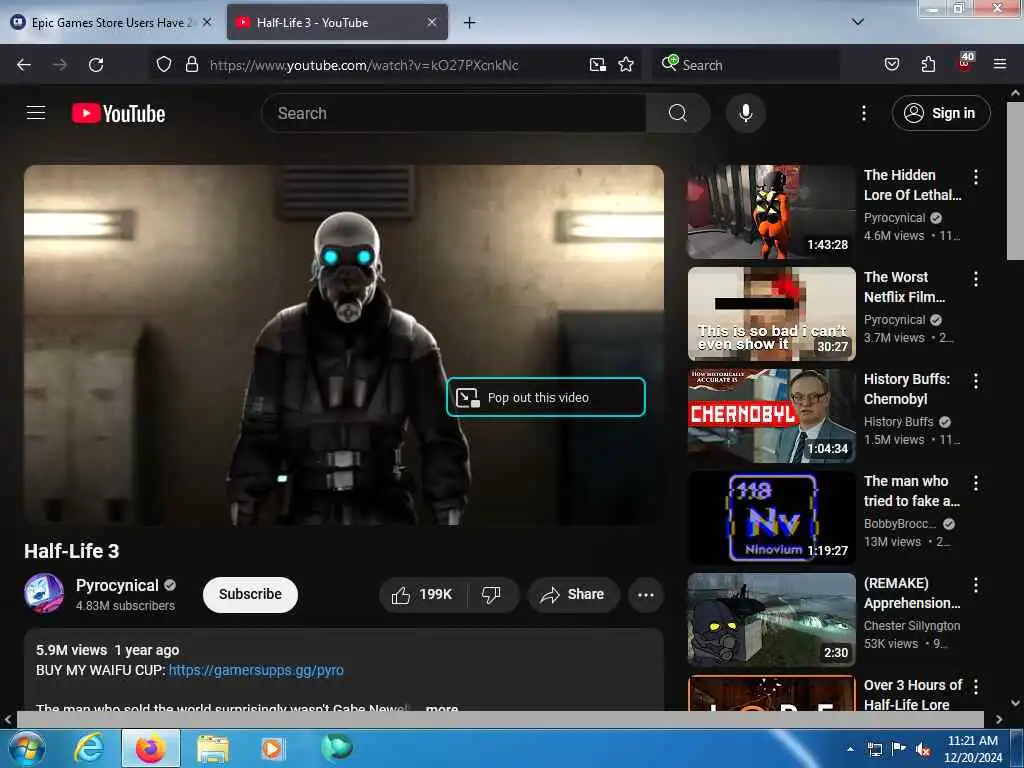Open The Worst Netflix Film thumbnail
1024x768 pixels.
click(x=771, y=313)
